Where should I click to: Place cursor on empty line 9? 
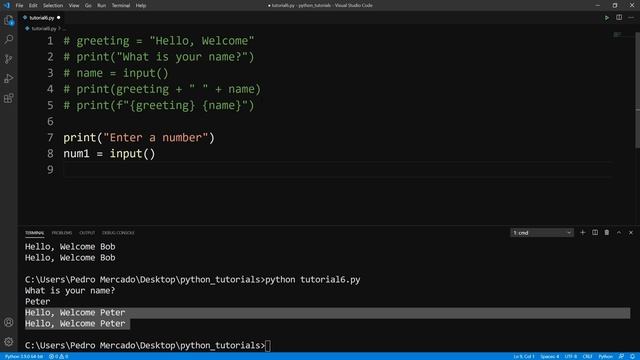[337, 169]
